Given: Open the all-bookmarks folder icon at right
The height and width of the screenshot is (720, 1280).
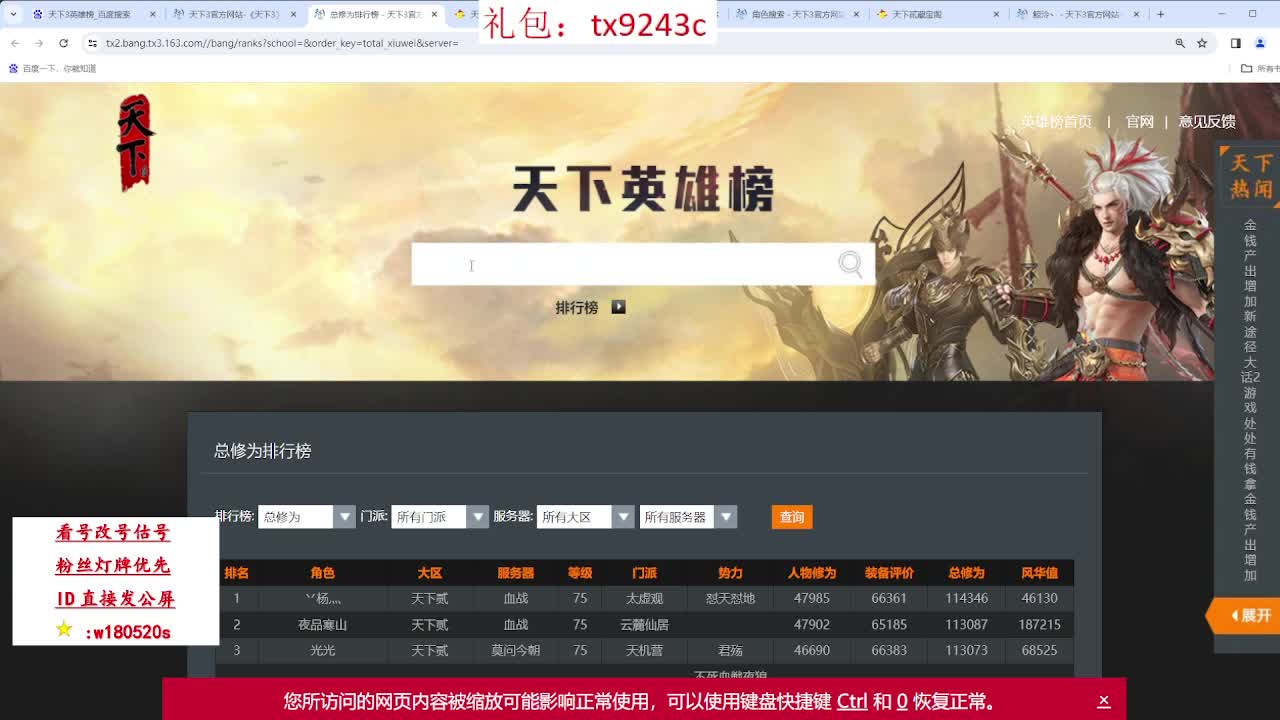Looking at the screenshot, I should click(1246, 68).
